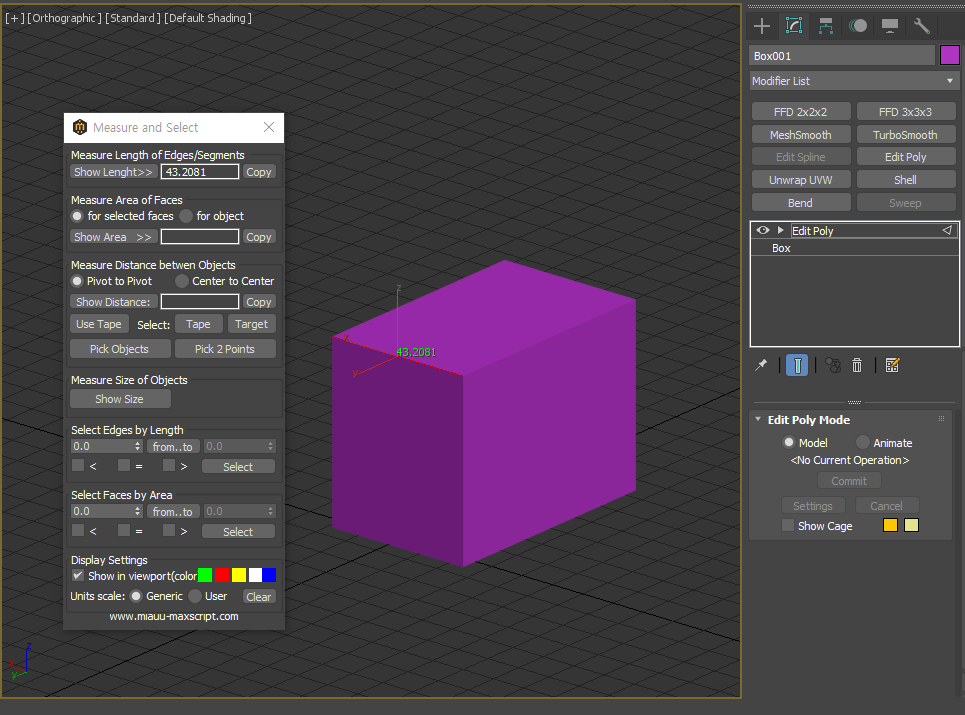Enable Show Cage checkbox
Viewport: 965px width, 715px height.
pyautogui.click(x=788, y=525)
